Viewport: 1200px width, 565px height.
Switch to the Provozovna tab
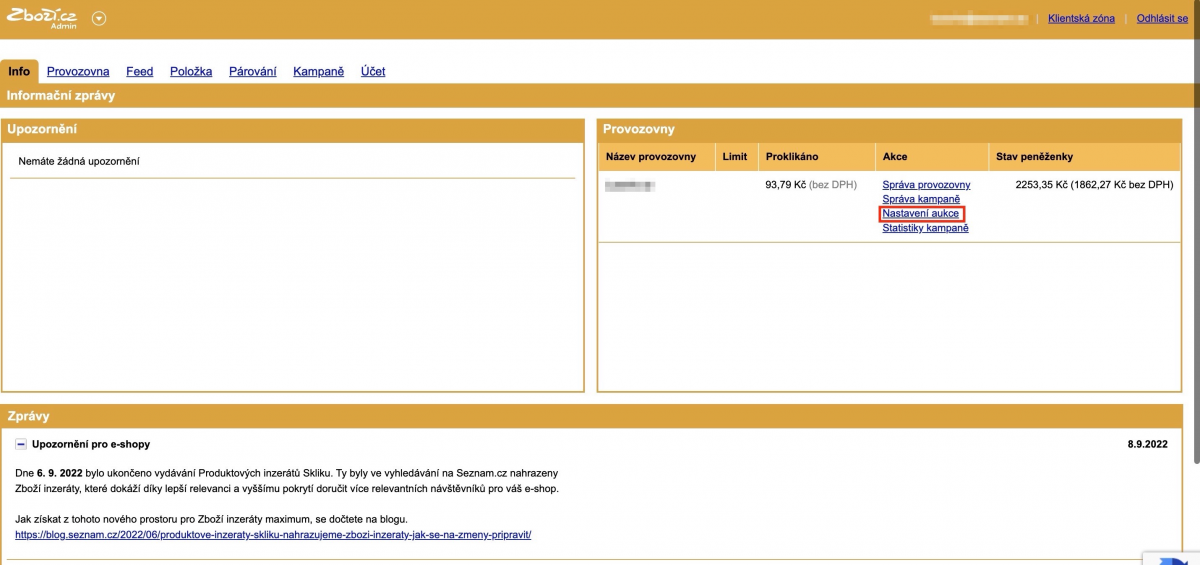[x=78, y=71]
